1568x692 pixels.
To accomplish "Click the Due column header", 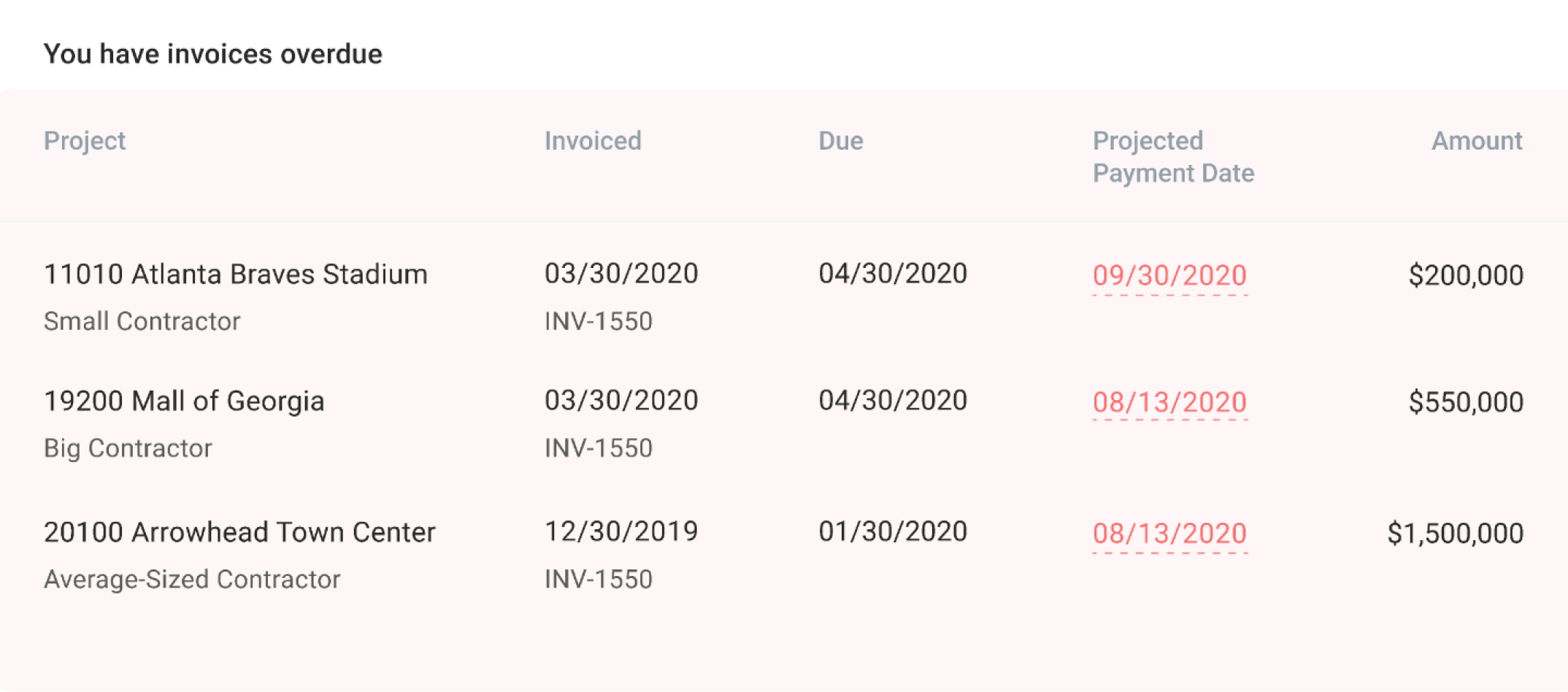I will 841,140.
